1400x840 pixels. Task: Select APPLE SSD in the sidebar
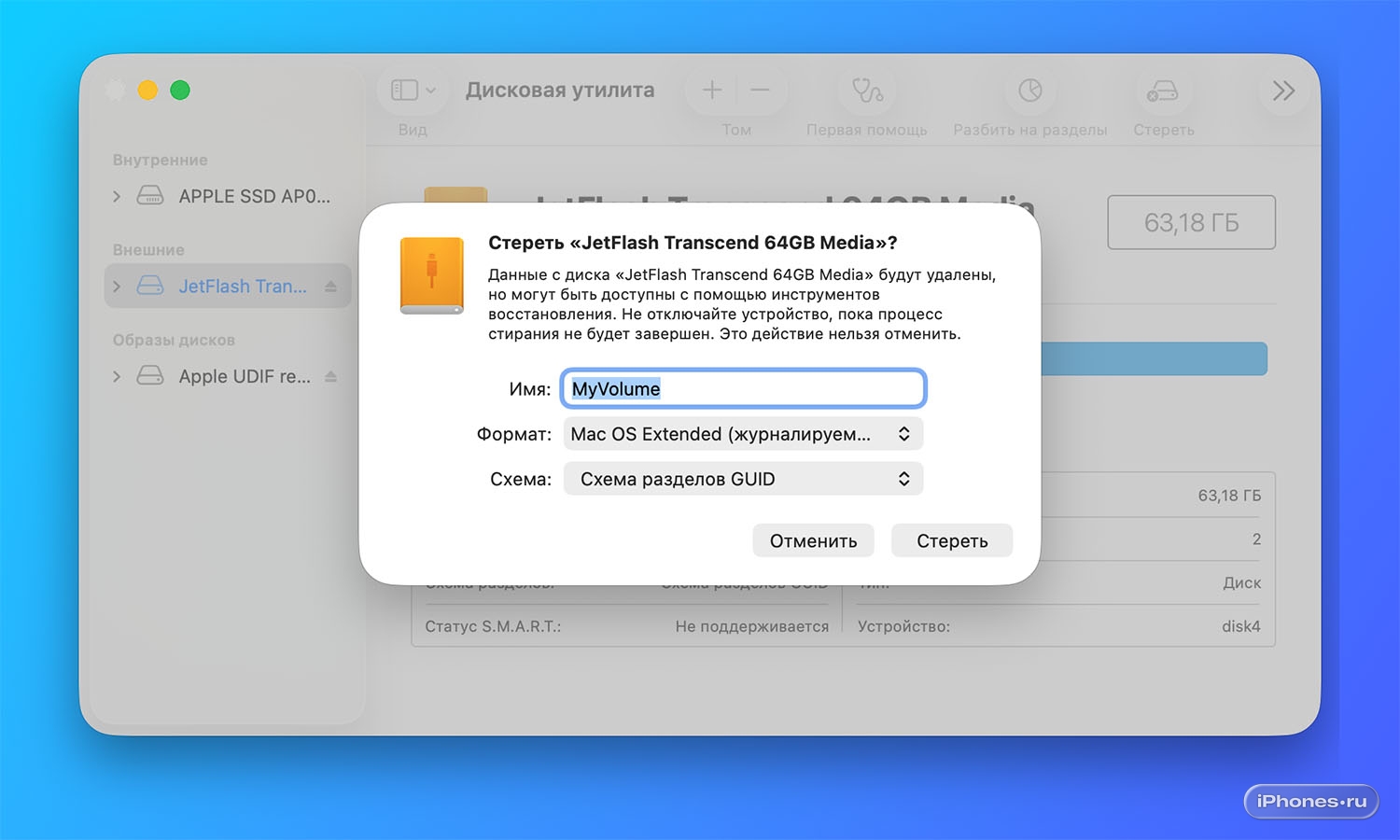click(x=254, y=196)
